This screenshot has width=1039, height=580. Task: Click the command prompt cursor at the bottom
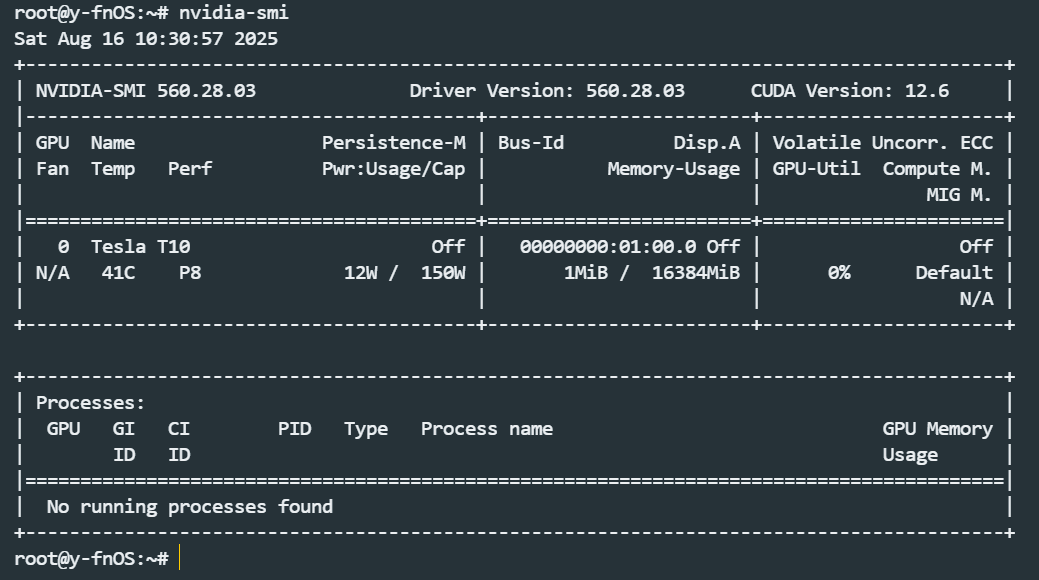(180, 558)
